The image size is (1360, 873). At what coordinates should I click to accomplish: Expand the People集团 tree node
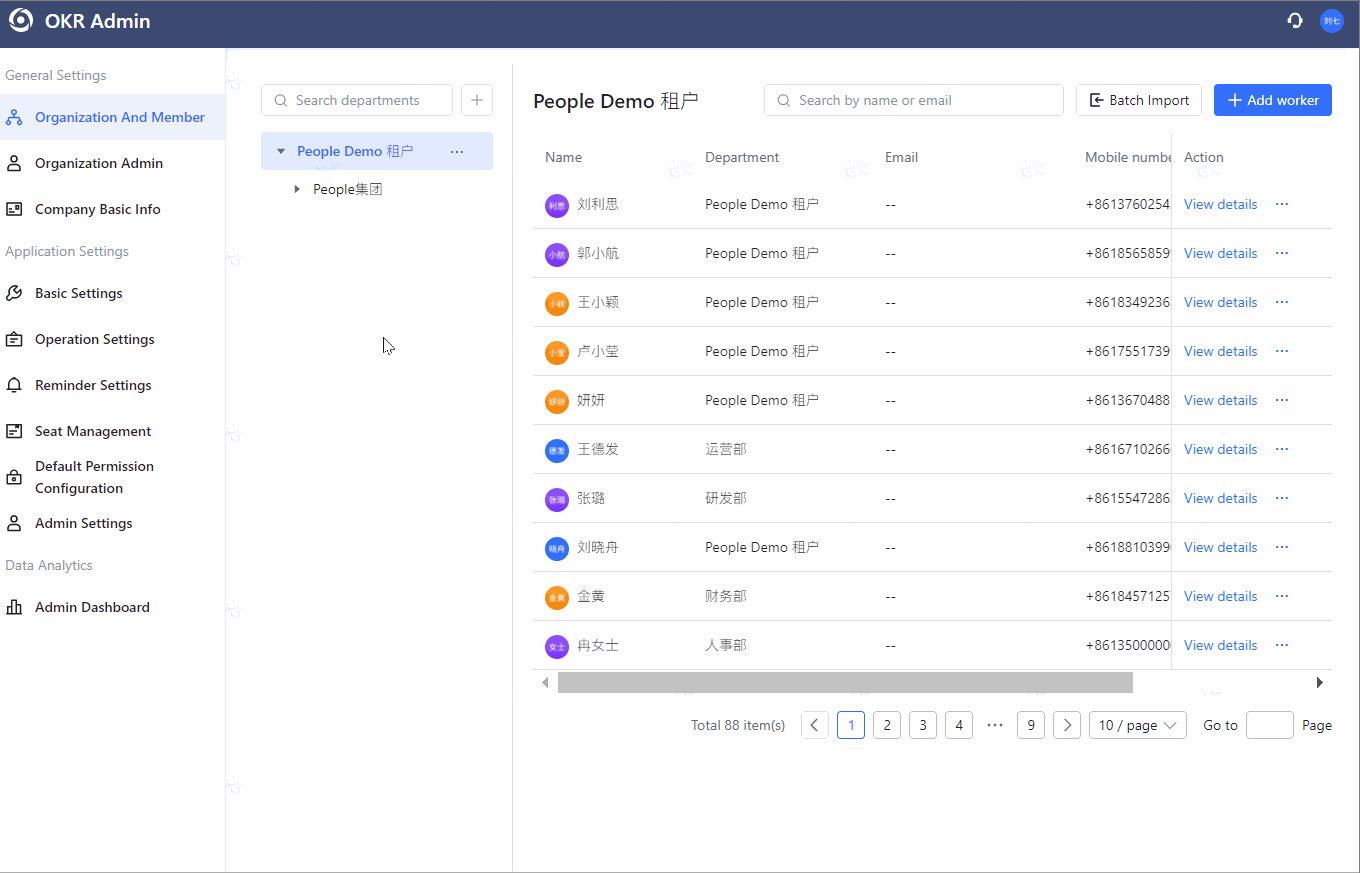(296, 188)
